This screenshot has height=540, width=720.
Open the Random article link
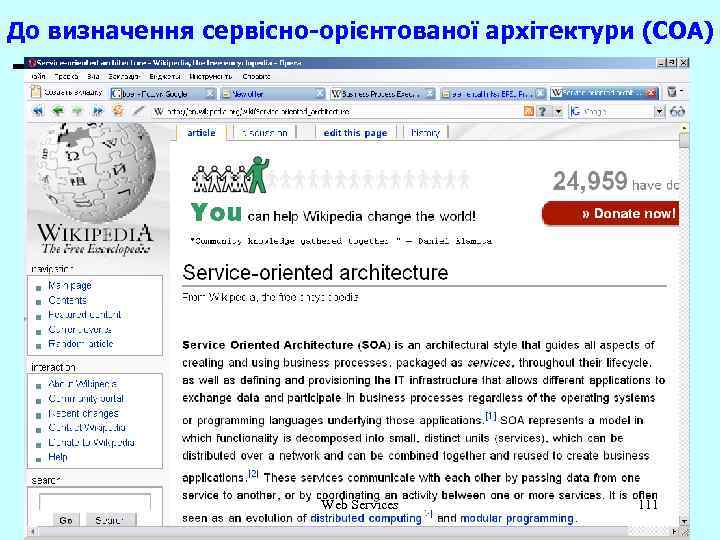81,344
